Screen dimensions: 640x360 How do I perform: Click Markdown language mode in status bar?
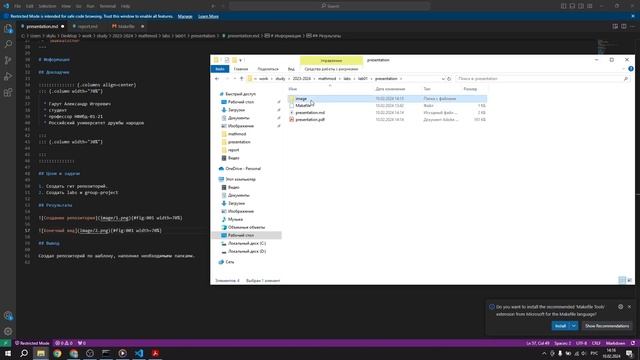[615, 343]
